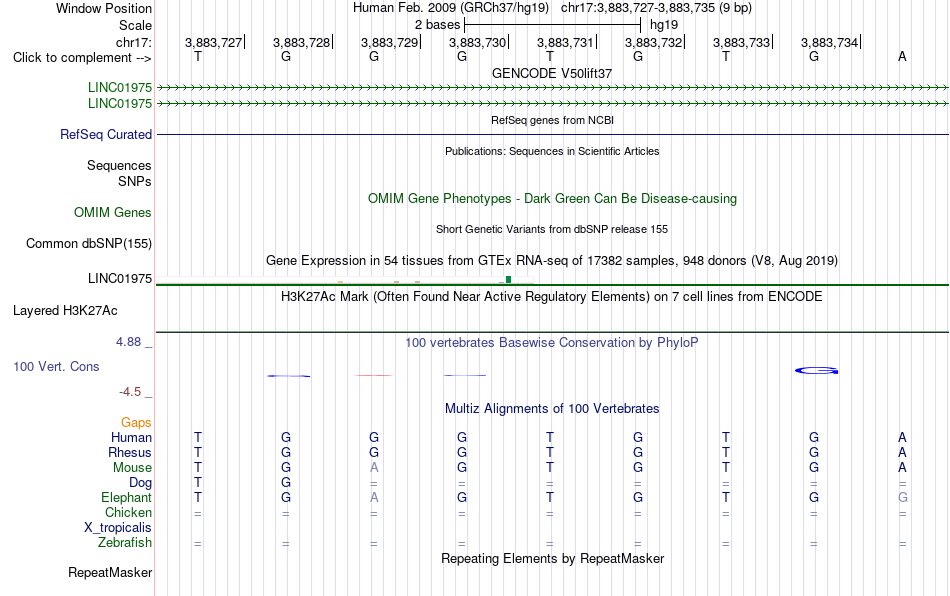Click the 4.88 upper scale value

pyautogui.click(x=128, y=342)
